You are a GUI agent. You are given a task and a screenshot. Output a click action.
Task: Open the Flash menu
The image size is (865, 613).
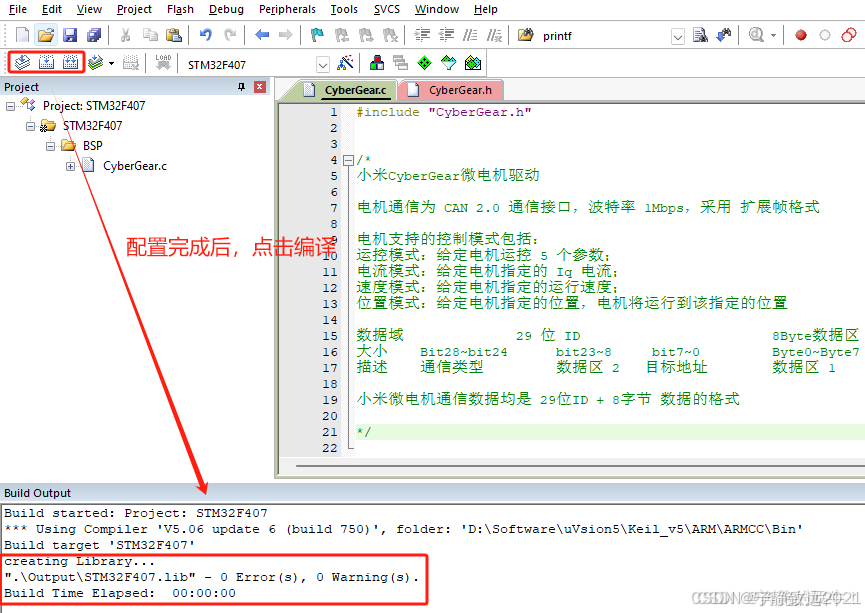[180, 9]
